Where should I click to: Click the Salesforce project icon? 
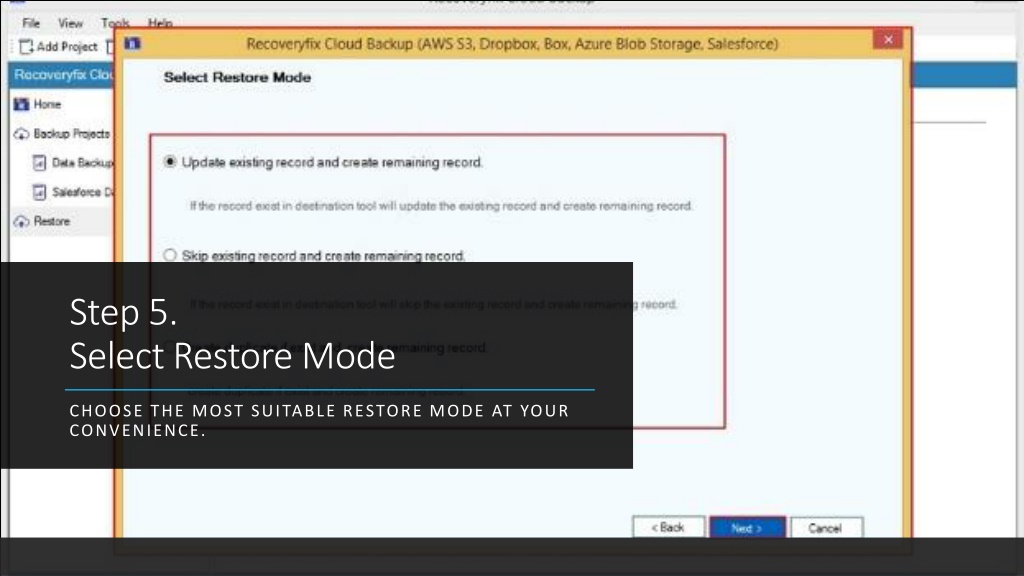(x=40, y=192)
